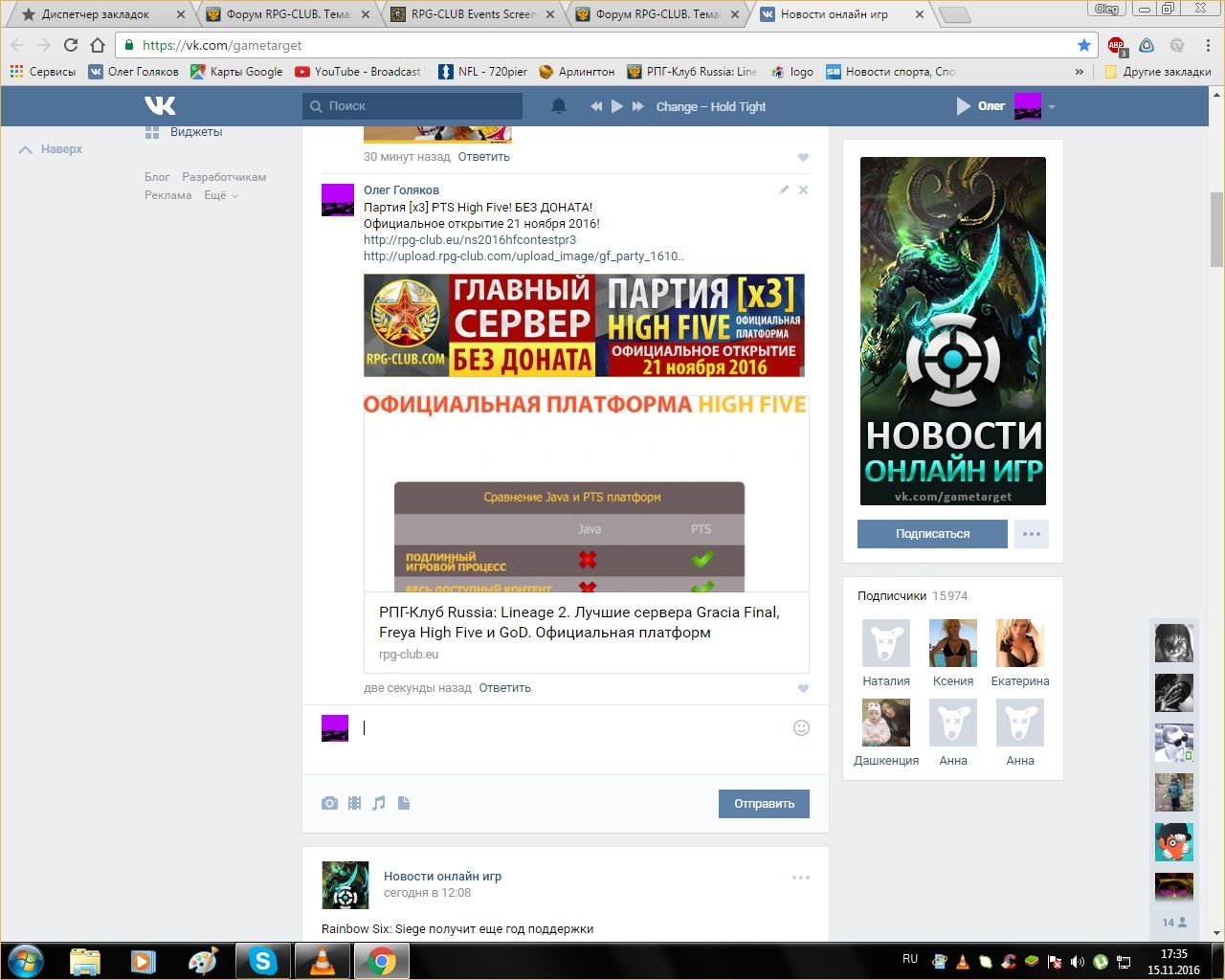Expand the Oleg profile dropdown menu
This screenshot has width=1225, height=980.
pyautogui.click(x=1052, y=107)
